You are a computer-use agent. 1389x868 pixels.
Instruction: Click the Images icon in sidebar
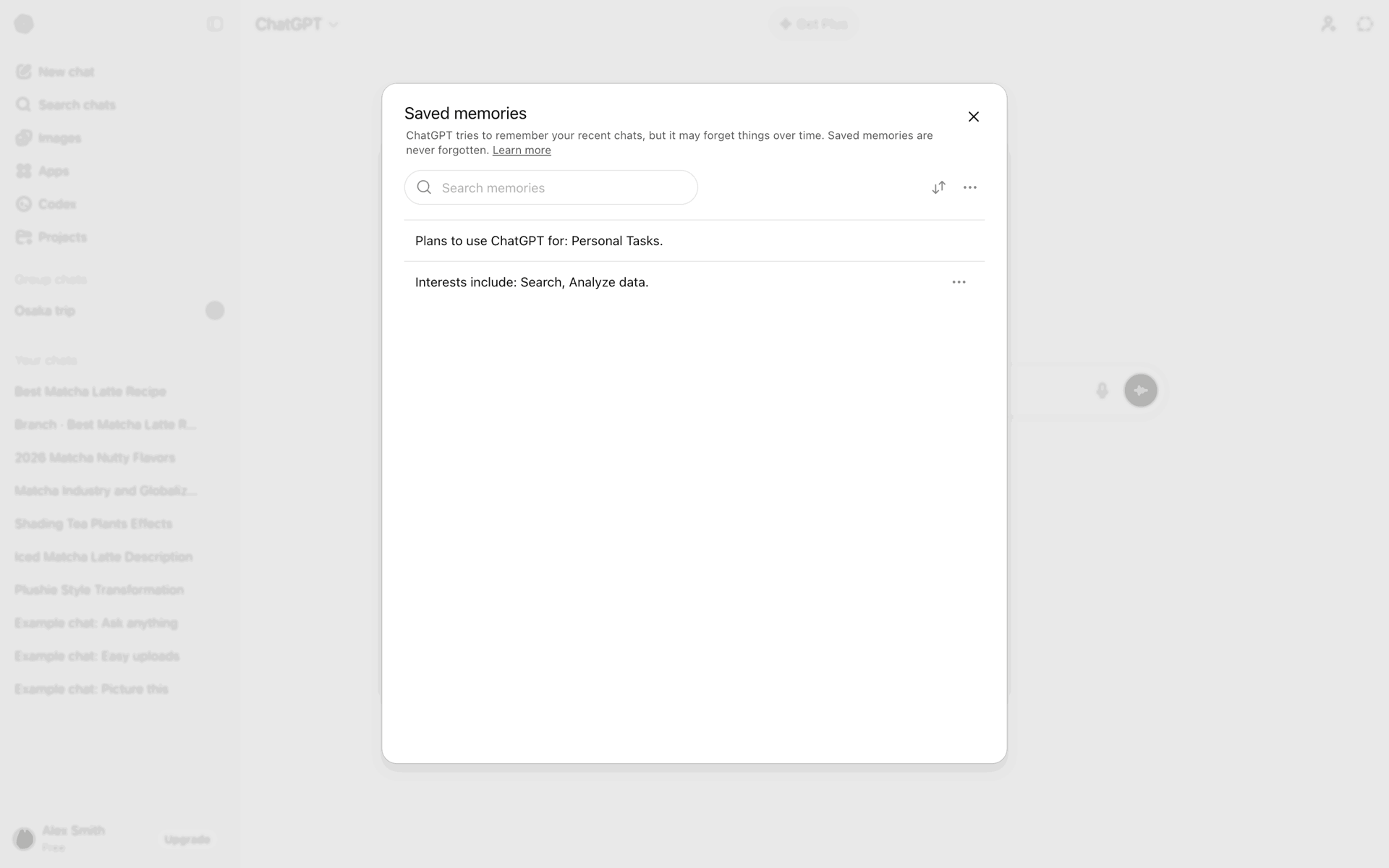(x=24, y=138)
